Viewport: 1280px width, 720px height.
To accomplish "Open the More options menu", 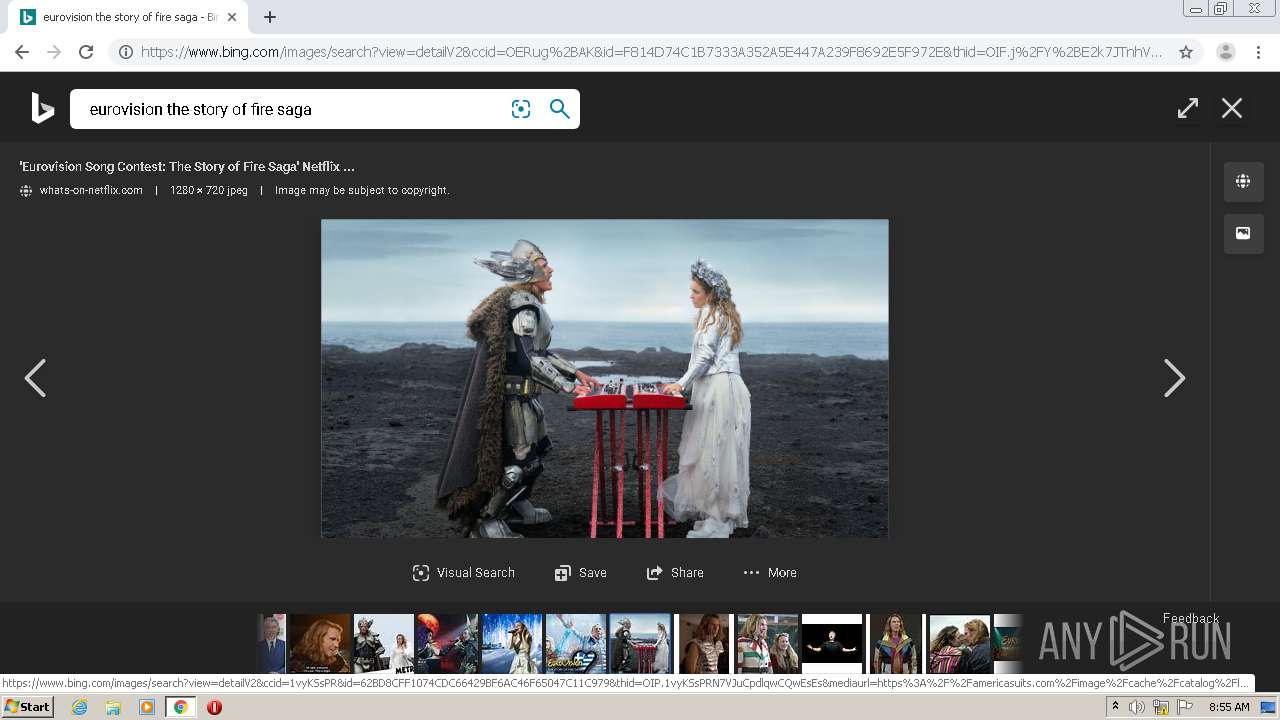I will pyautogui.click(x=770, y=573).
